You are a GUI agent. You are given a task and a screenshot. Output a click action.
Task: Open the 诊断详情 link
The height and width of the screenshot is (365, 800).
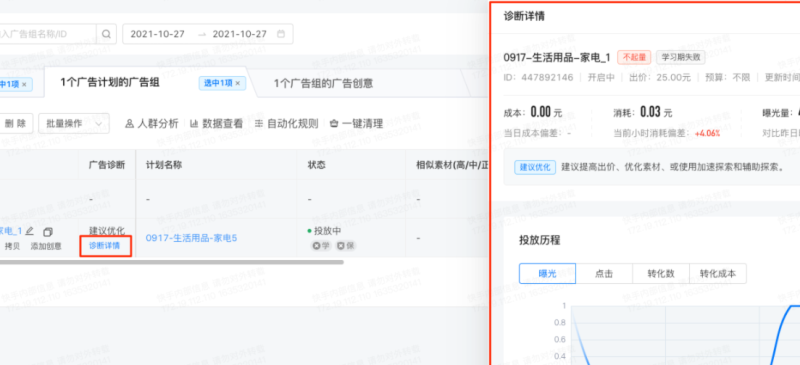(x=105, y=246)
